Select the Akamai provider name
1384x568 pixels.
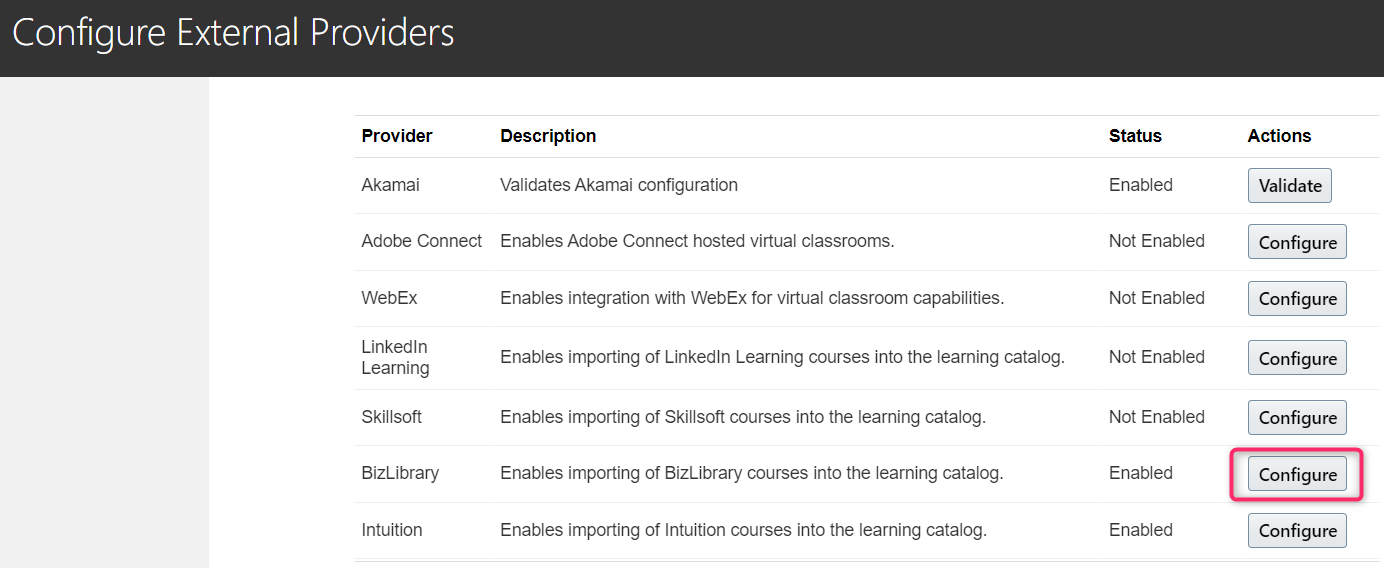click(391, 185)
